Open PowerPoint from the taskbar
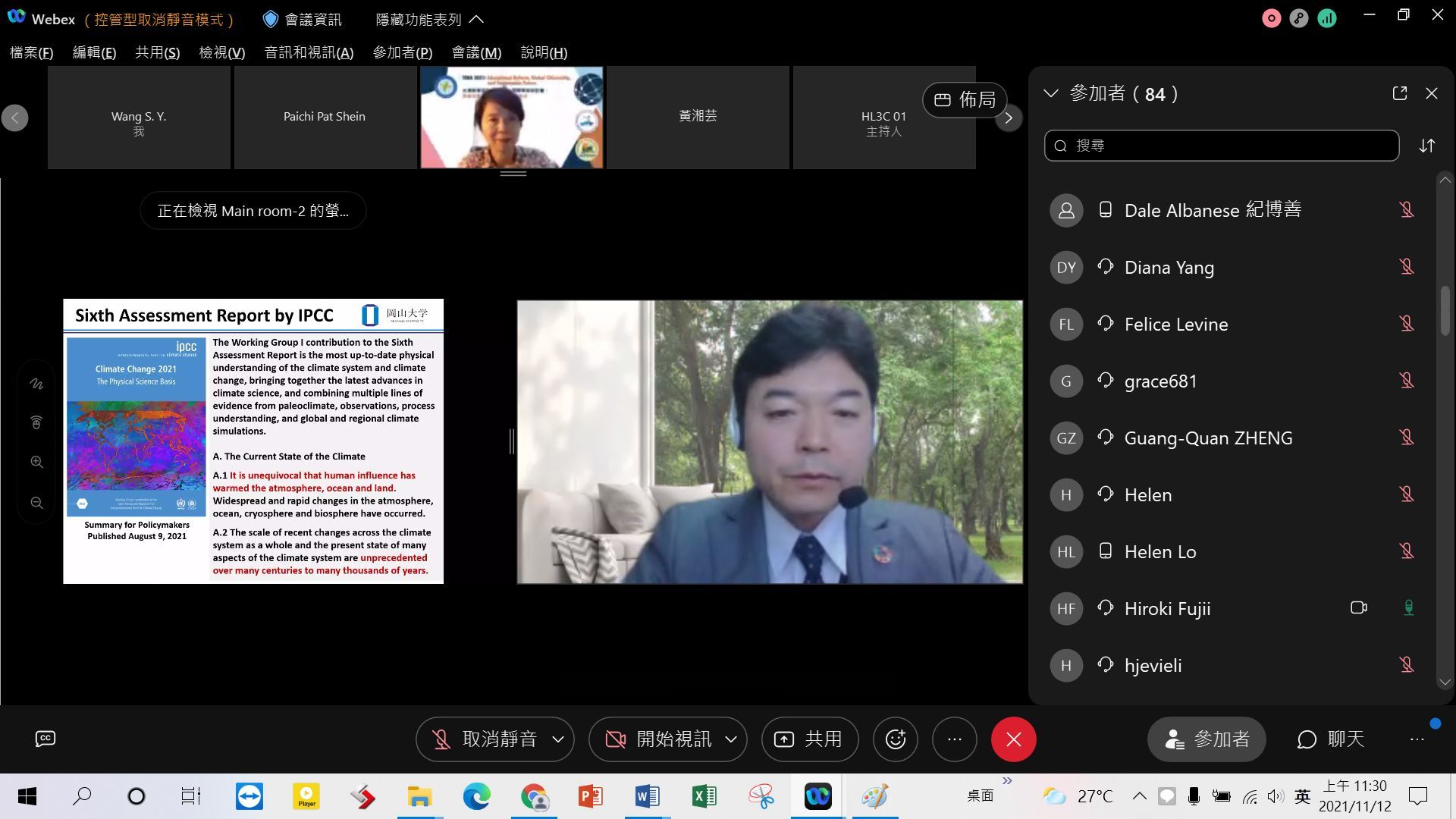1456x819 pixels. point(590,796)
